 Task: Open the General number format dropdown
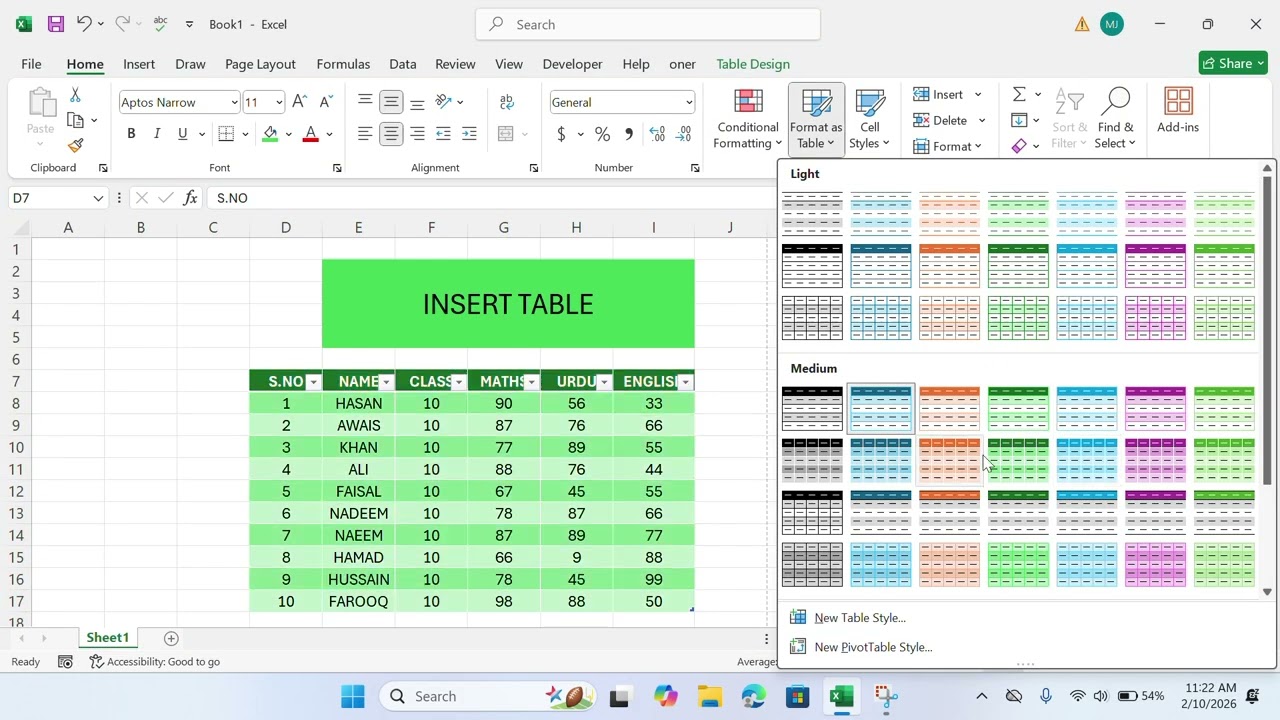(x=689, y=102)
